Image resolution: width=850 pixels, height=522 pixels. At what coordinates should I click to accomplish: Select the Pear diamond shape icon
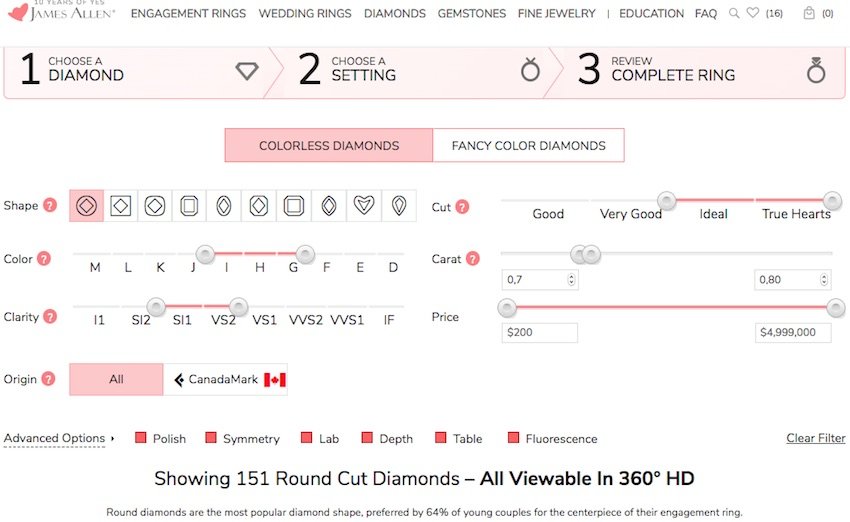click(399, 206)
